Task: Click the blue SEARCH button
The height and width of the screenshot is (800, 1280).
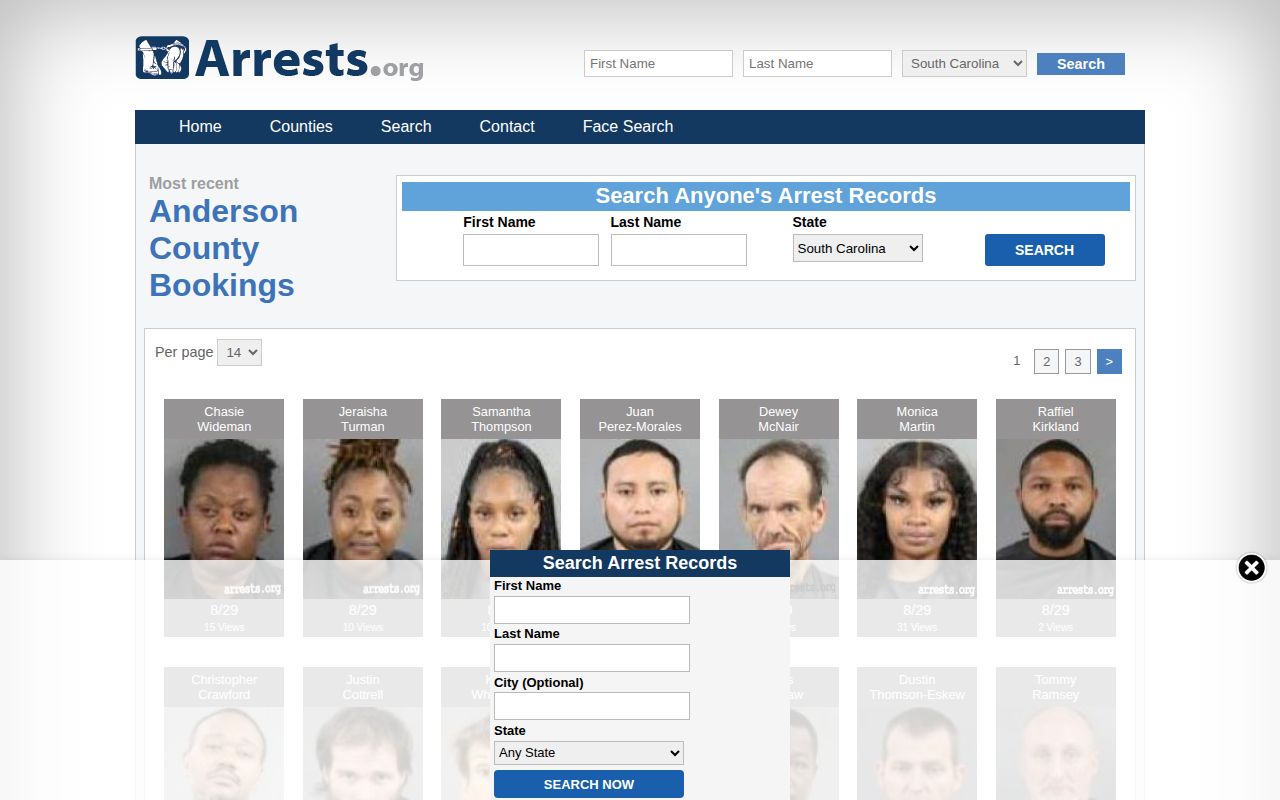Action: (x=1045, y=250)
